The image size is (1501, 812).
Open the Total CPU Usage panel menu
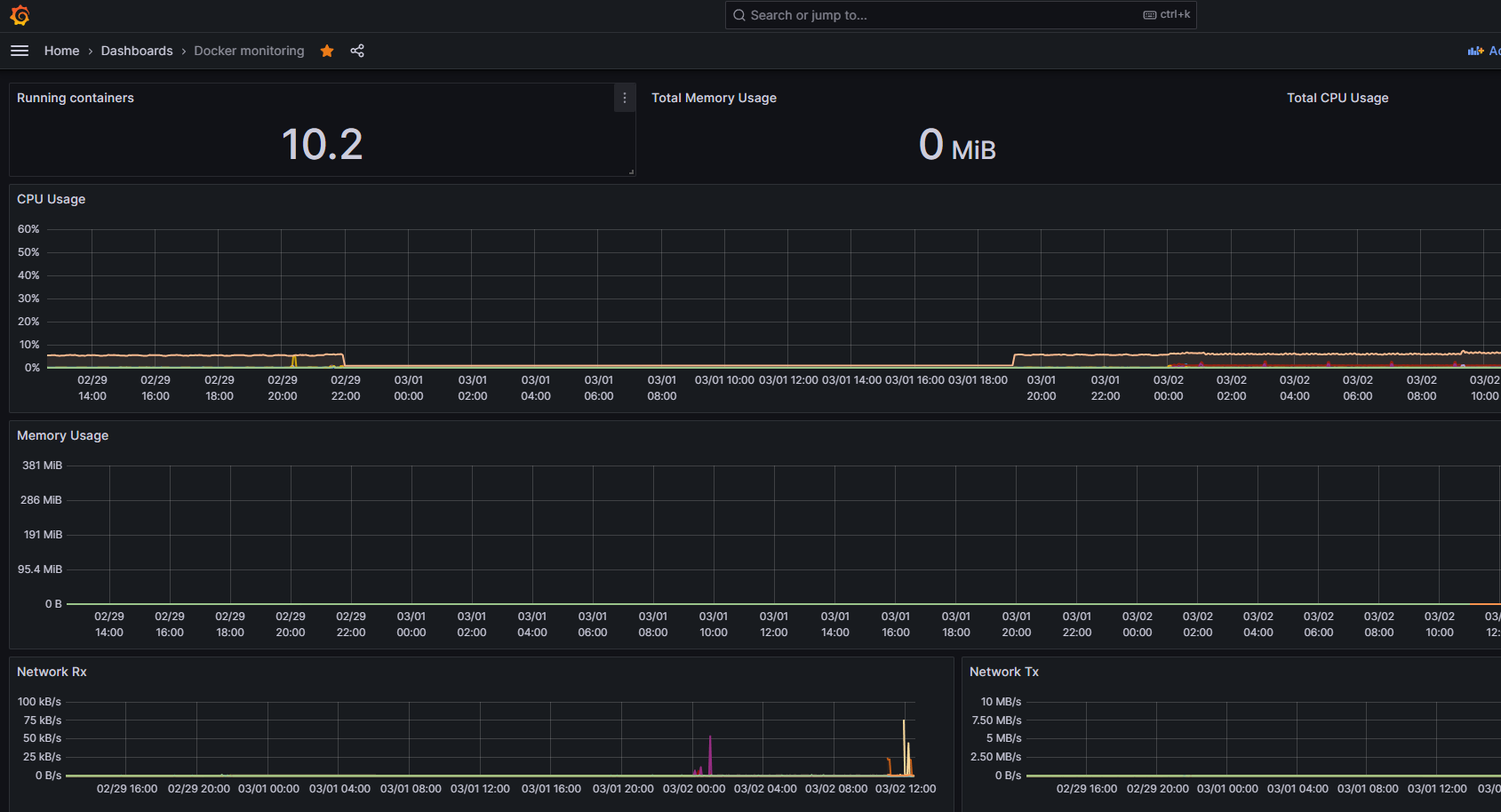click(1337, 98)
